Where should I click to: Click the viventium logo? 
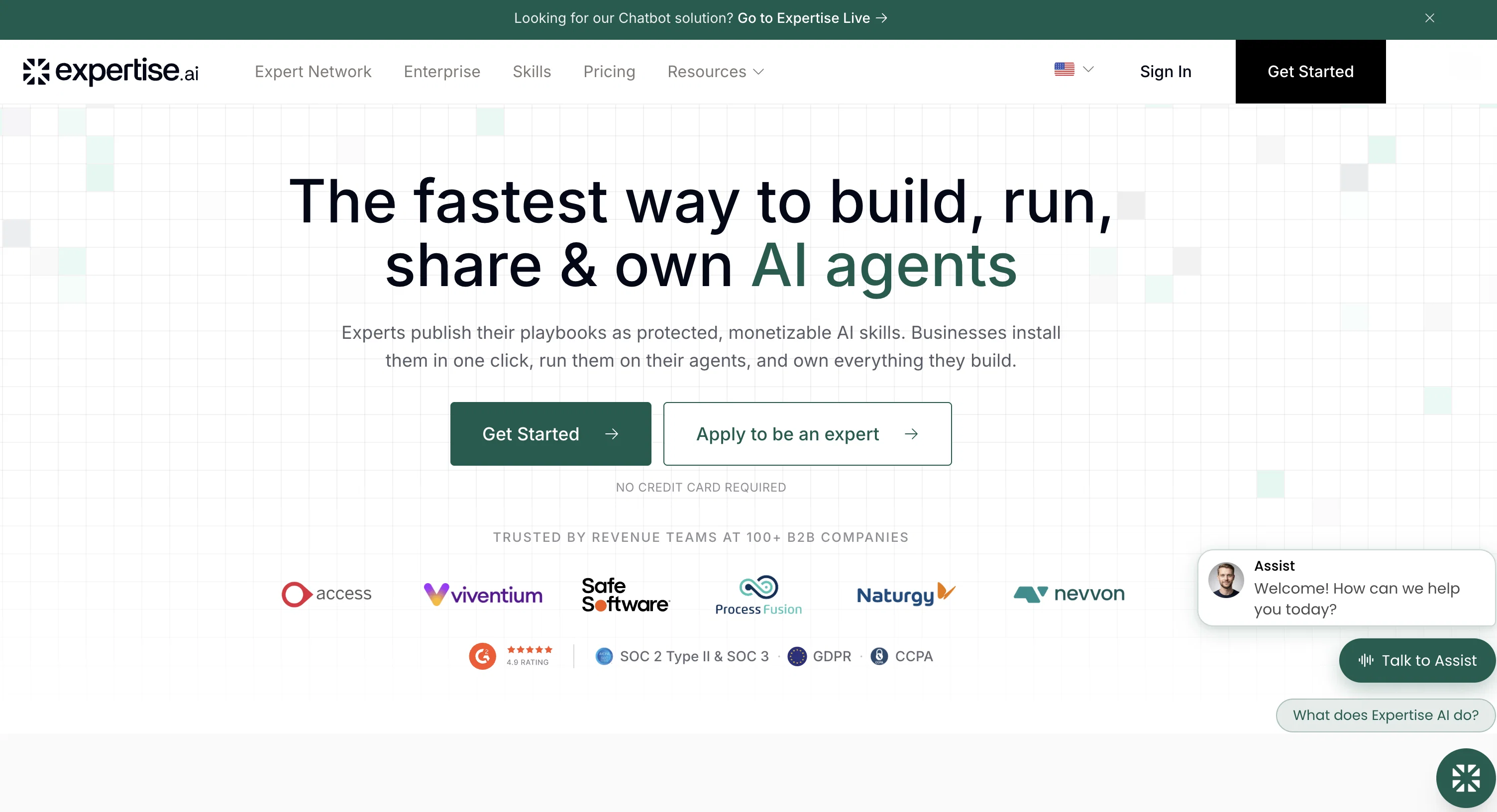483,594
